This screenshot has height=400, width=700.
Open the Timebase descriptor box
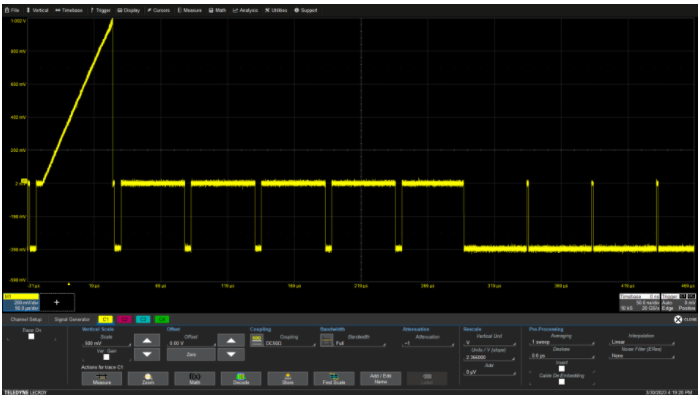[639, 302]
